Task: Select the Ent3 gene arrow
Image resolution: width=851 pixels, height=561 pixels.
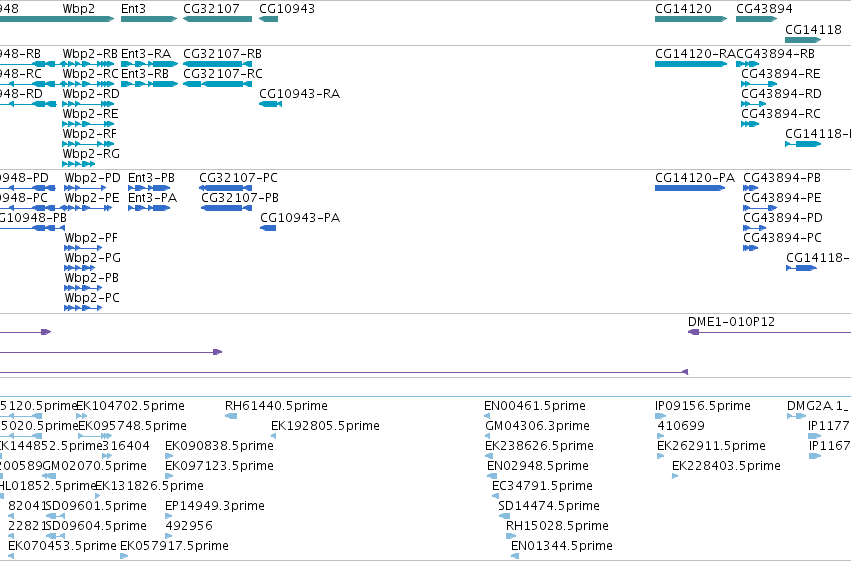Action: pyautogui.click(x=149, y=19)
